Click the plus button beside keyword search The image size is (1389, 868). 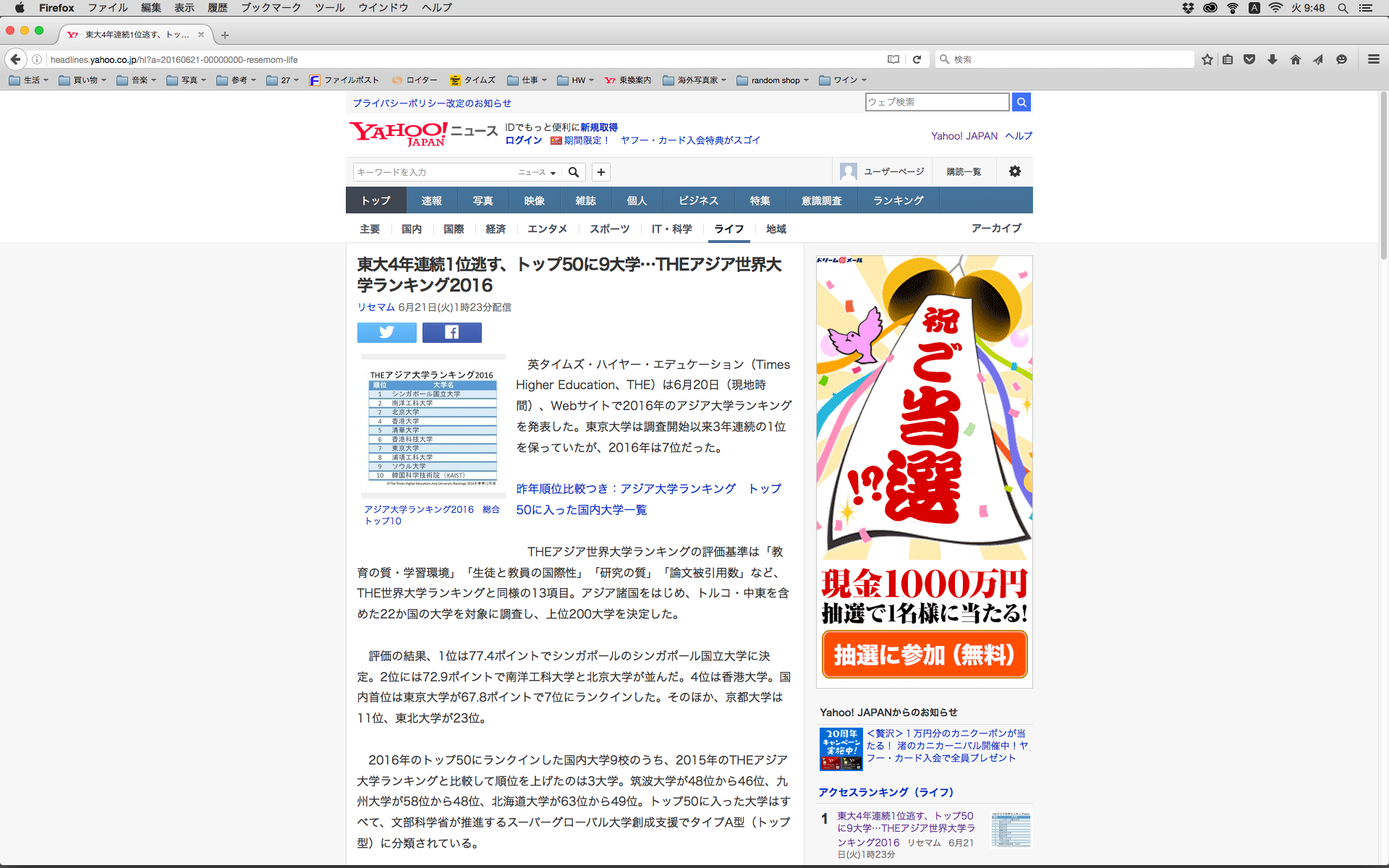pyautogui.click(x=600, y=172)
